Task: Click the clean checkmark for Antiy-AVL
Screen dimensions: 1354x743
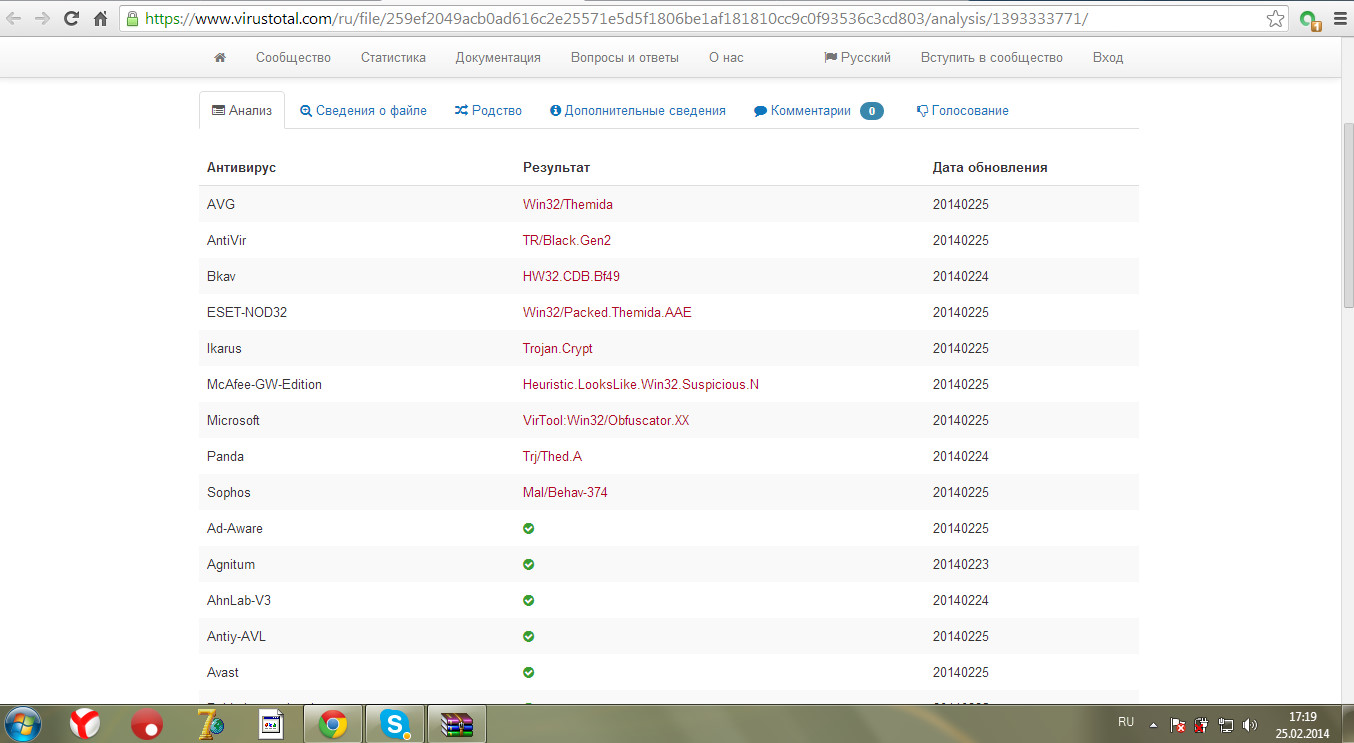Action: 529,636
